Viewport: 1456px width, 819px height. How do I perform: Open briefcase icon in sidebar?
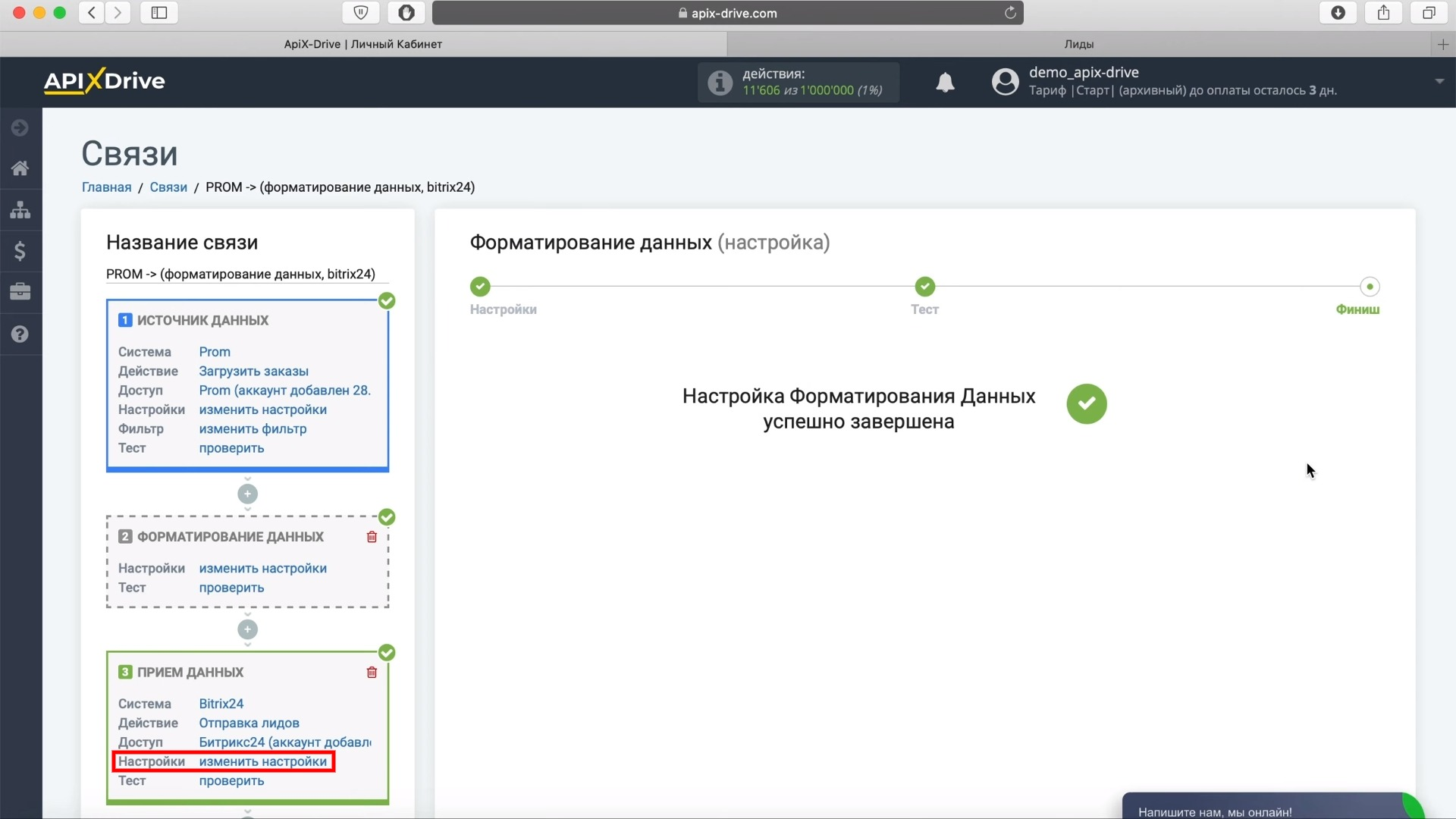[x=20, y=292]
